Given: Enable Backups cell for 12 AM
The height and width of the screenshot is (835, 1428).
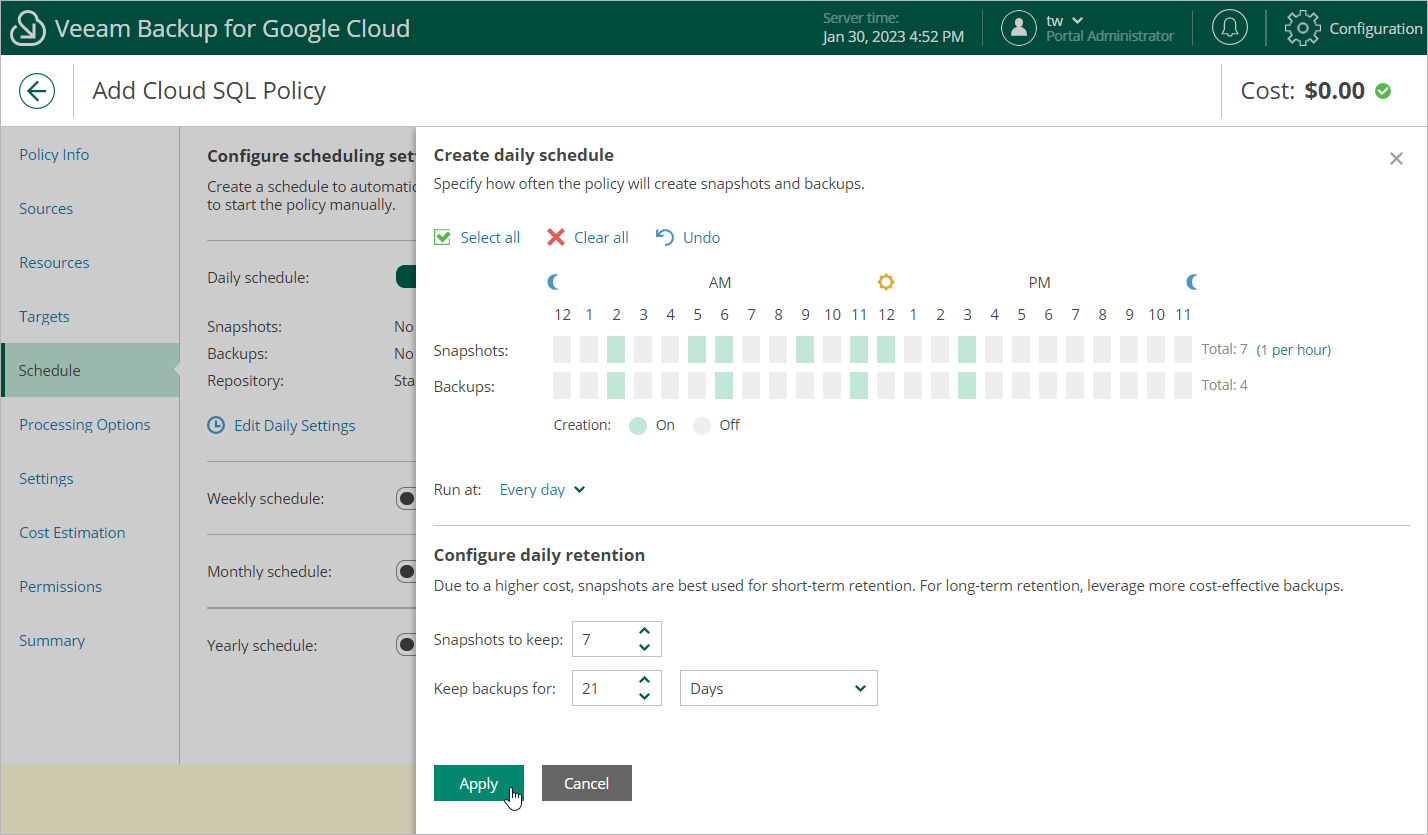Looking at the screenshot, I should (x=562, y=386).
